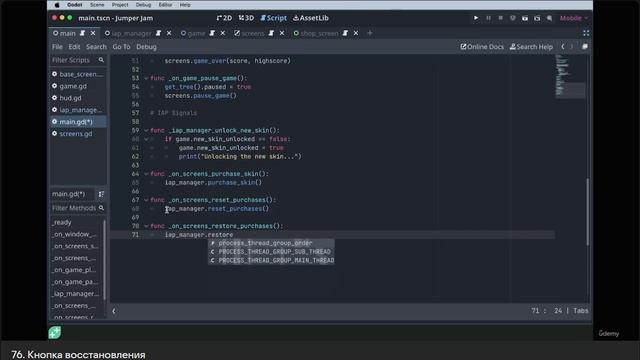
Task: Open Online Docs
Action: [x=482, y=47]
